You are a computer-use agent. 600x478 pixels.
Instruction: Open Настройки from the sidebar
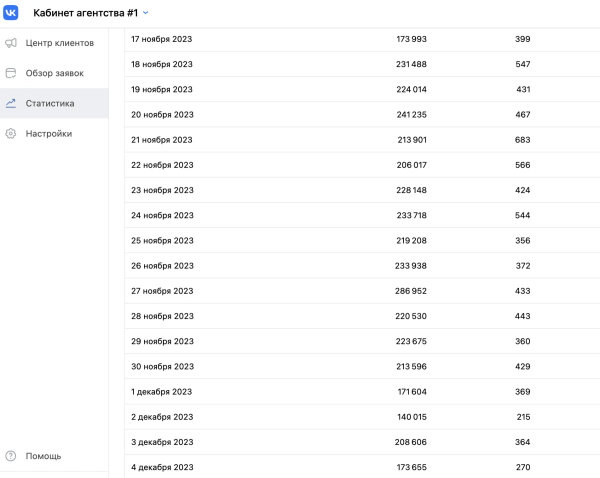48,133
